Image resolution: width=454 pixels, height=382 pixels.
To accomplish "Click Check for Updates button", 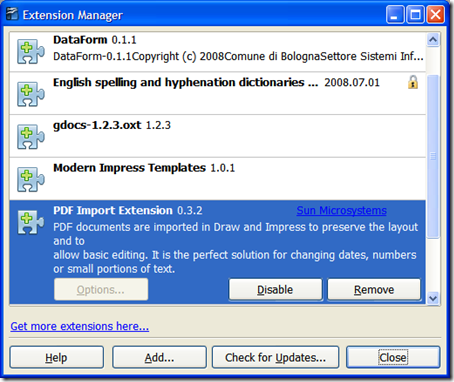I will pos(275,357).
